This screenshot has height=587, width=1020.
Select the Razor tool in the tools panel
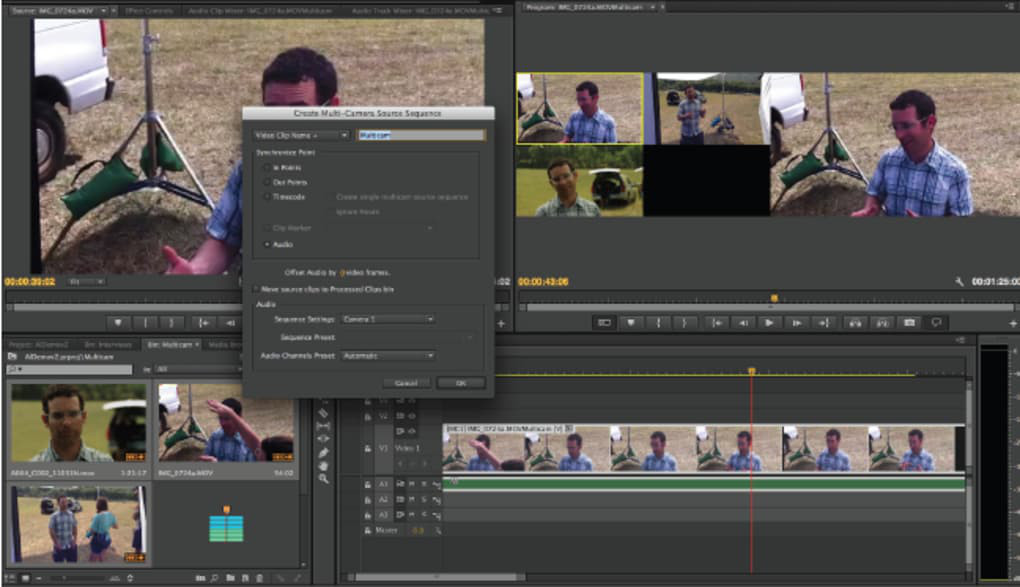coord(324,413)
